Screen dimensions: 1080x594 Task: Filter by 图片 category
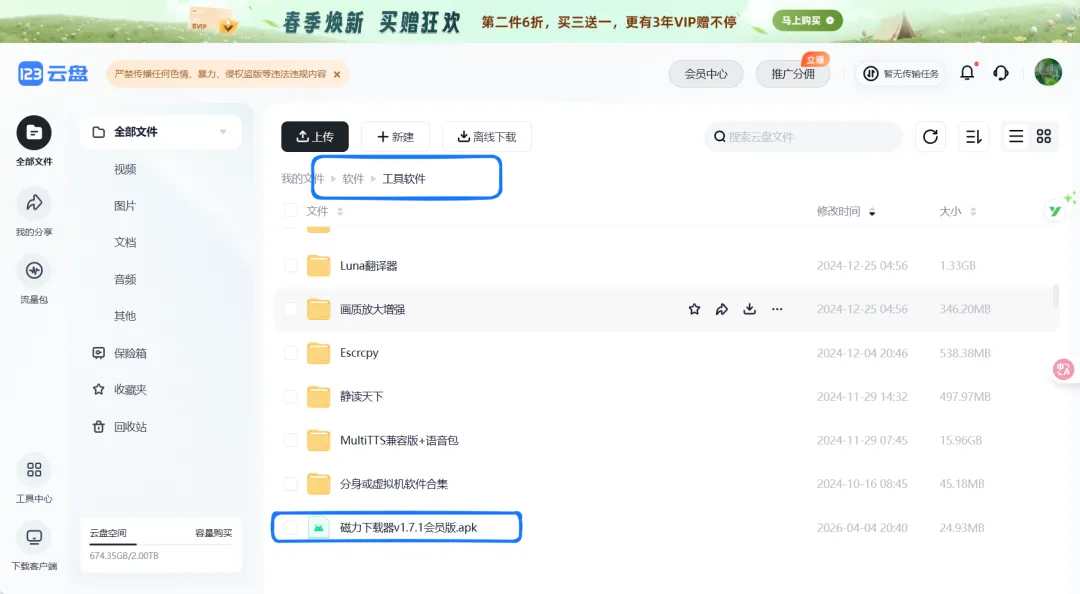pyautogui.click(x=125, y=205)
